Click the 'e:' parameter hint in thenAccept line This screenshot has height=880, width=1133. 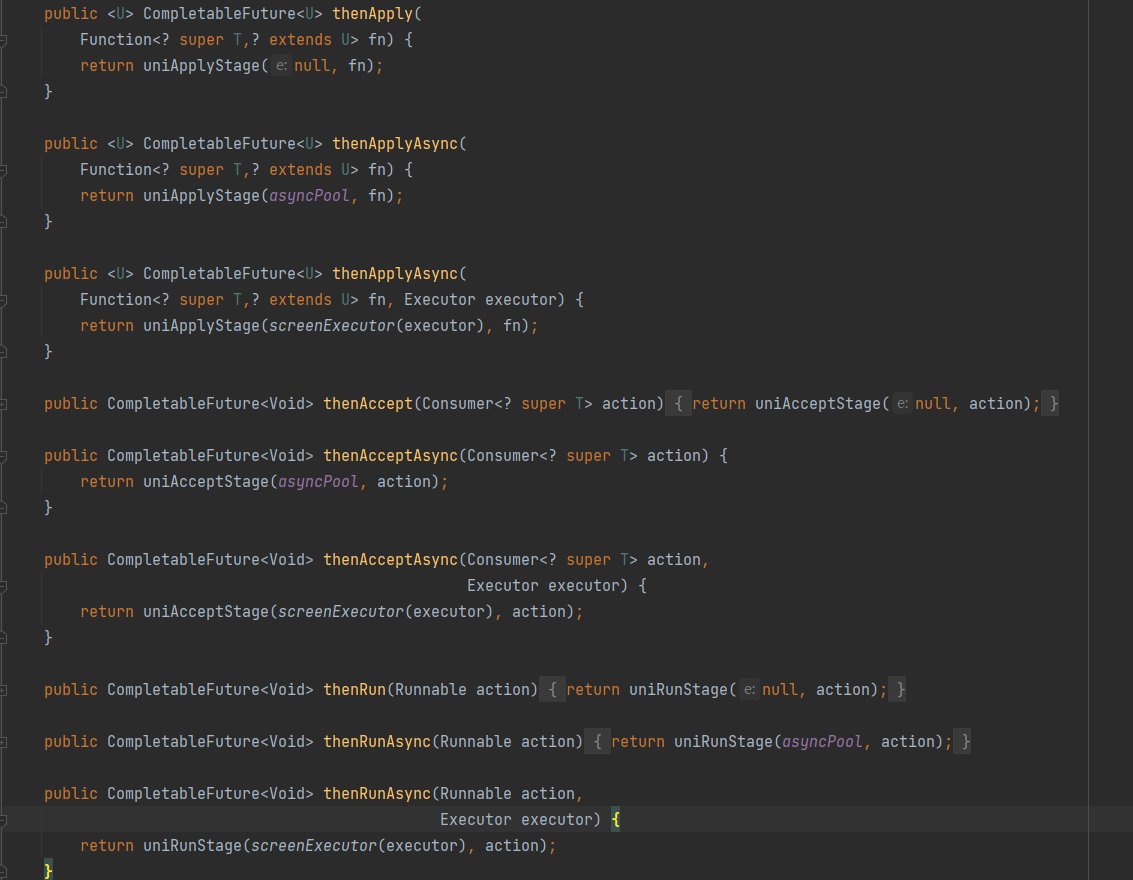[902, 404]
